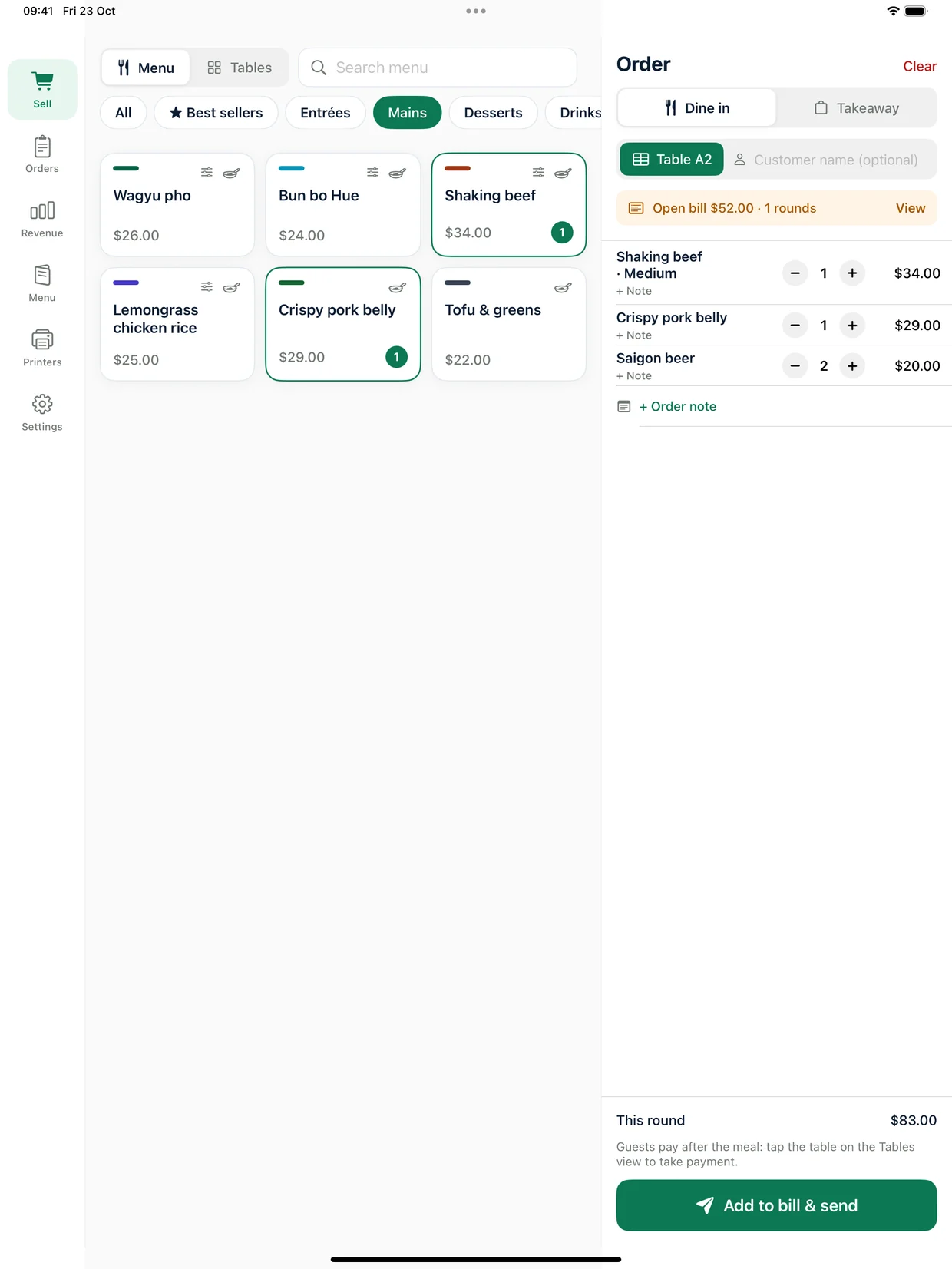The width and height of the screenshot is (952, 1269).
Task: Change Table A2 selection
Action: click(x=672, y=160)
